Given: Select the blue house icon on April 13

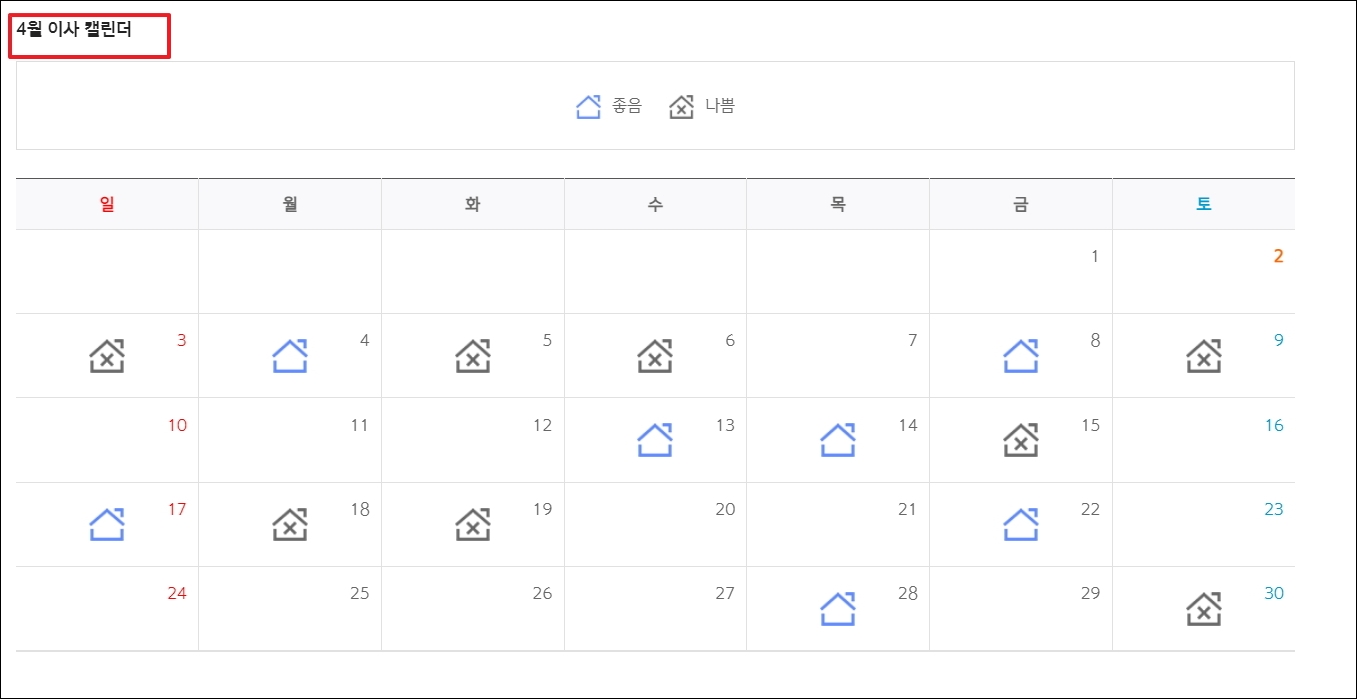Looking at the screenshot, I should (x=655, y=440).
